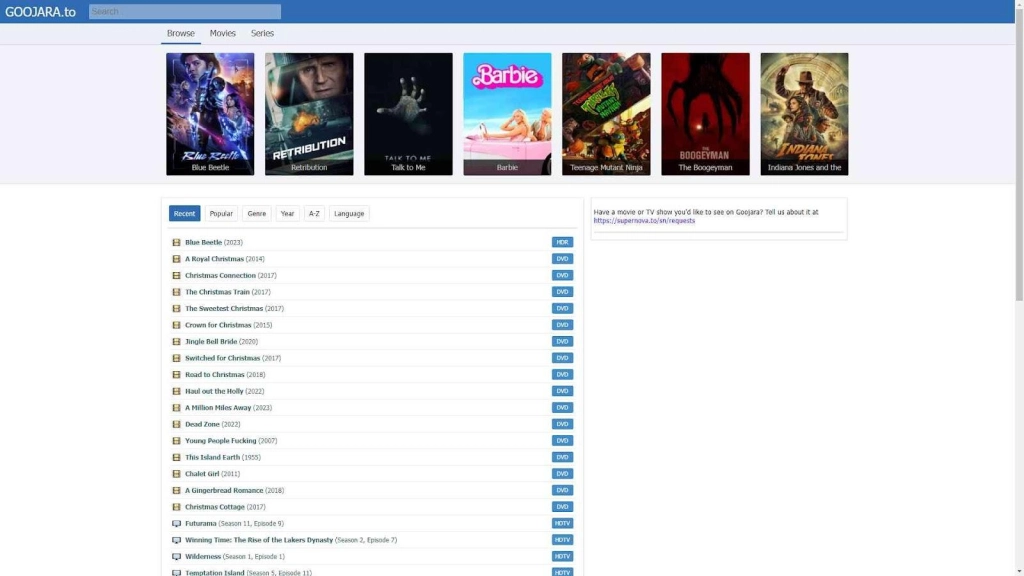This screenshot has width=1024, height=576.
Task: Toggle the Popular filter
Action: click(x=221, y=213)
